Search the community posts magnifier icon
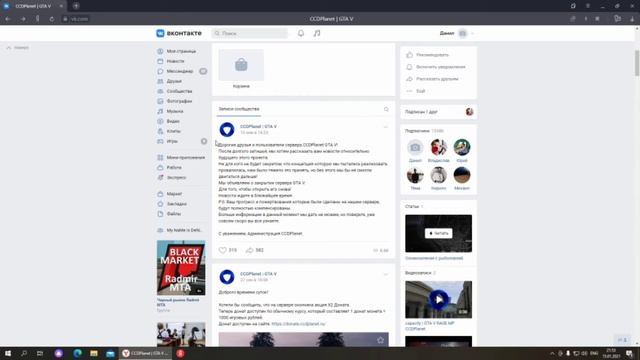The width and height of the screenshot is (640, 360). click(386, 109)
